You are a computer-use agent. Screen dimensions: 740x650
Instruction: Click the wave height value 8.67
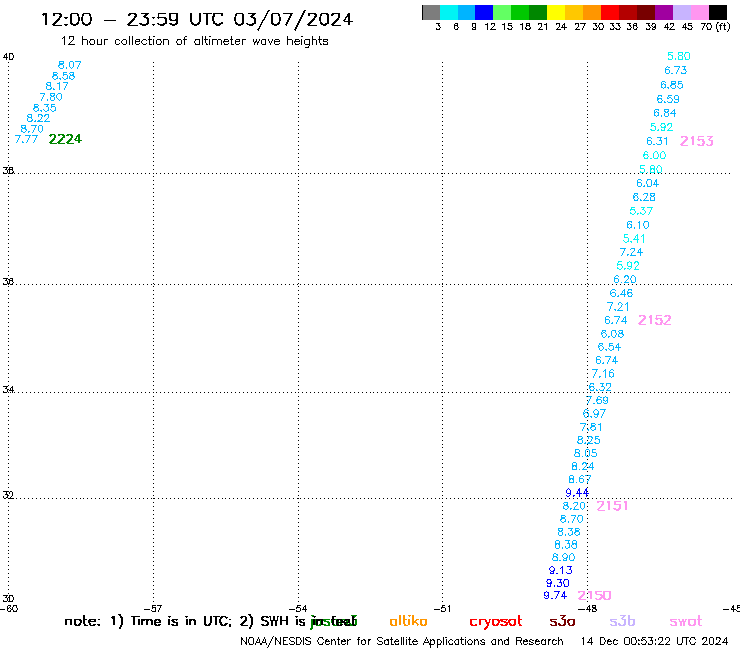pos(580,480)
